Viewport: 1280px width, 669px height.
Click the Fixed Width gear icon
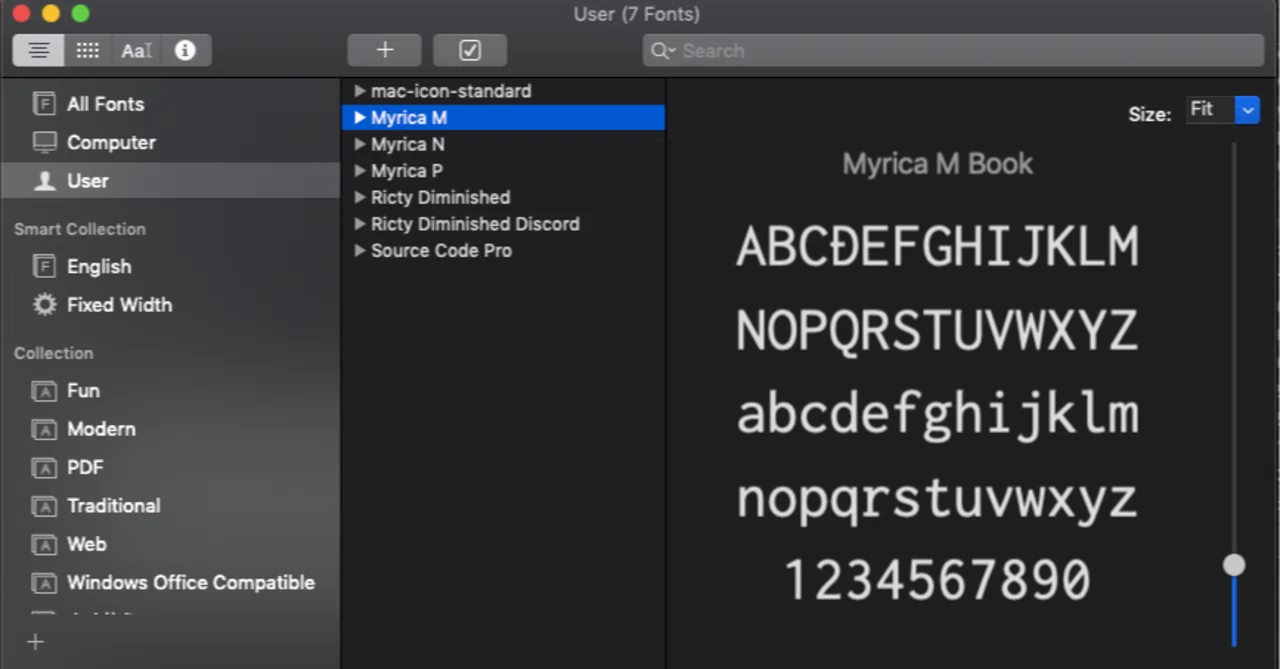point(44,305)
